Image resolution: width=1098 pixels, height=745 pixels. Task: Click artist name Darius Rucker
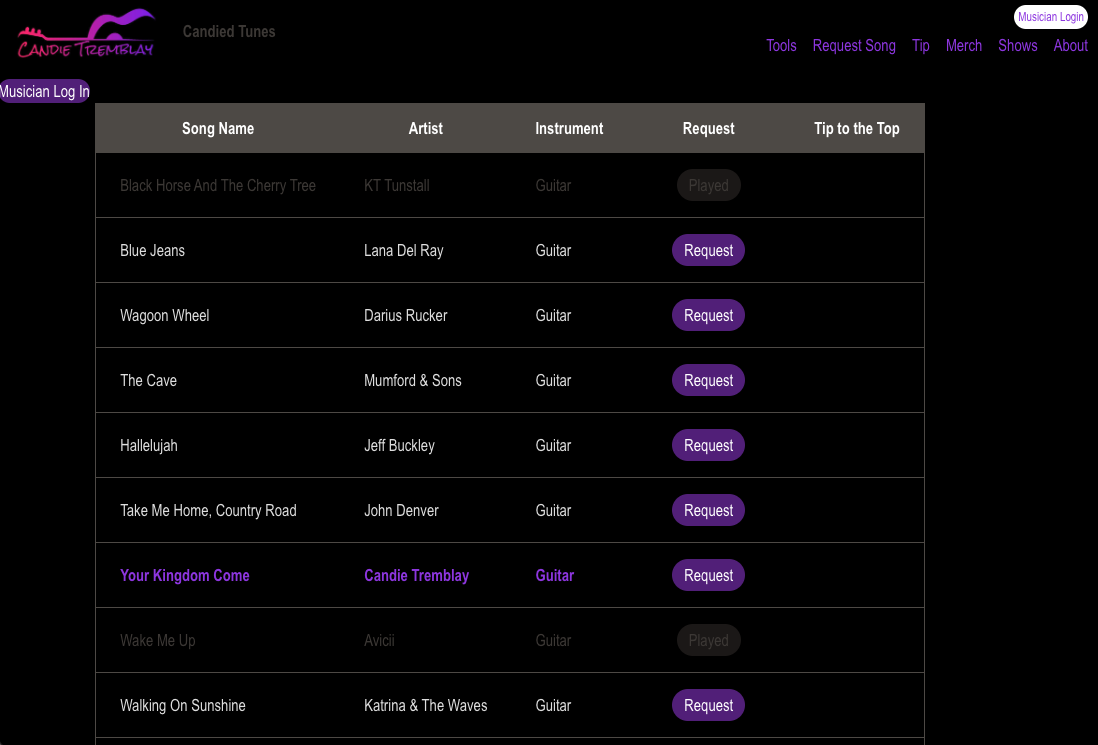[x=405, y=316]
